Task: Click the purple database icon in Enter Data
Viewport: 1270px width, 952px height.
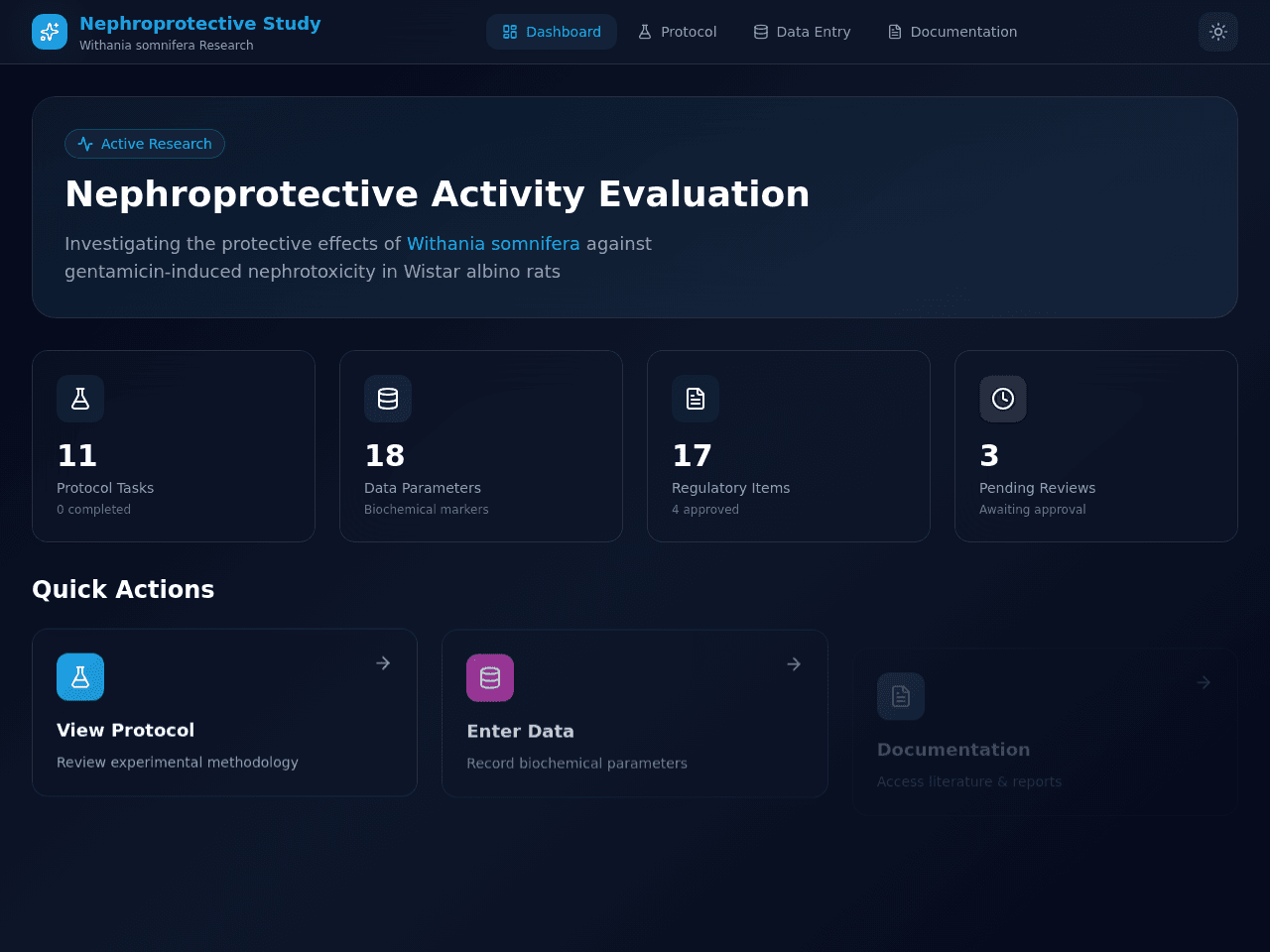Action: tap(490, 678)
